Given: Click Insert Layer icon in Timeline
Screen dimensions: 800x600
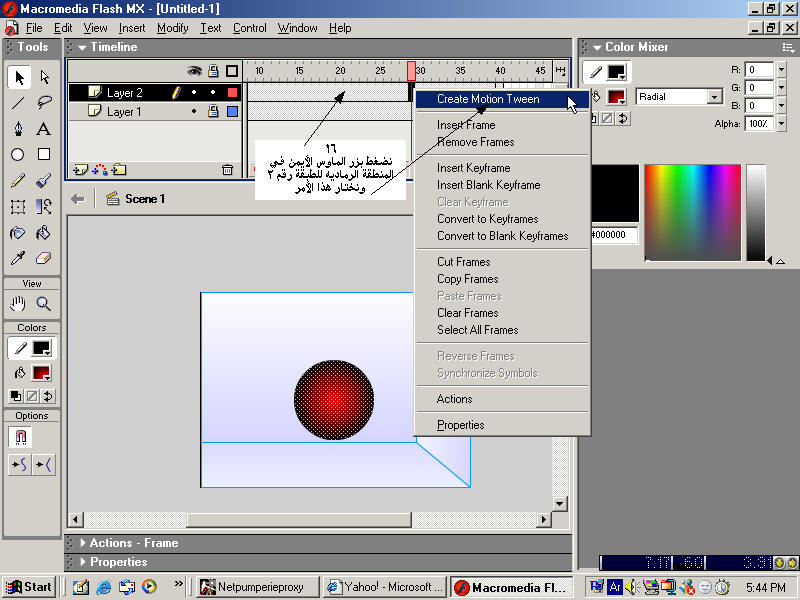Looking at the screenshot, I should pos(80,169).
